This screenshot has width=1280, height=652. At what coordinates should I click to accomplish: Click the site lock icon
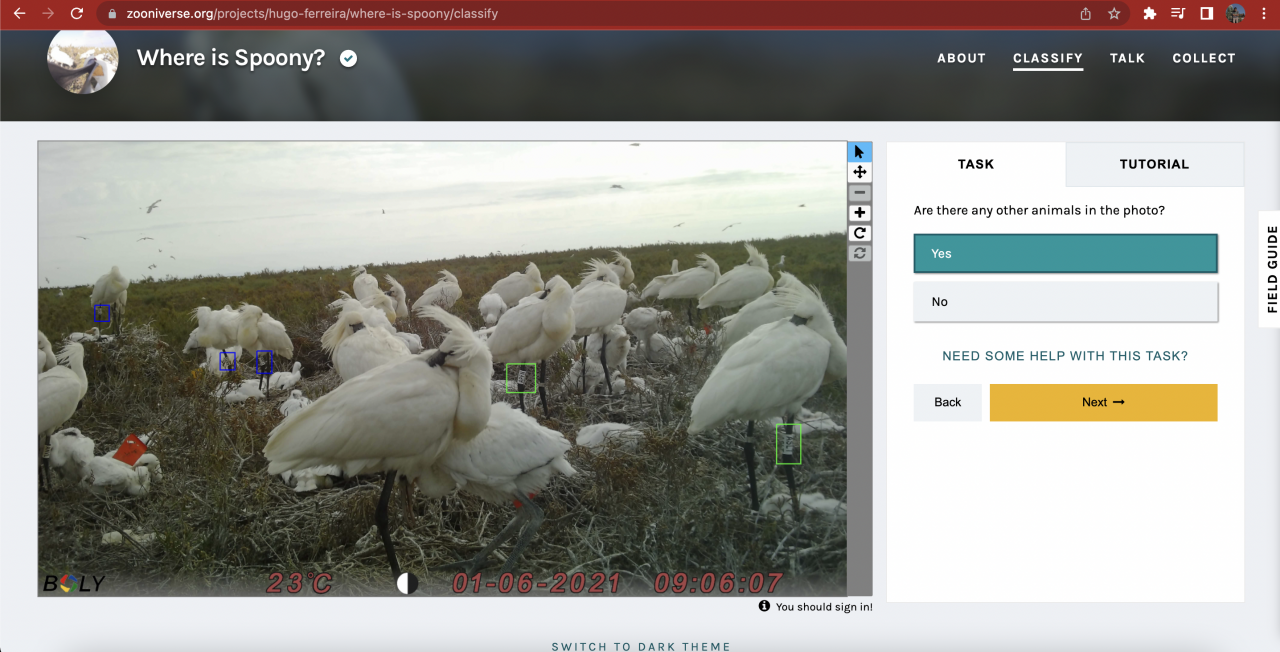[x=112, y=14]
